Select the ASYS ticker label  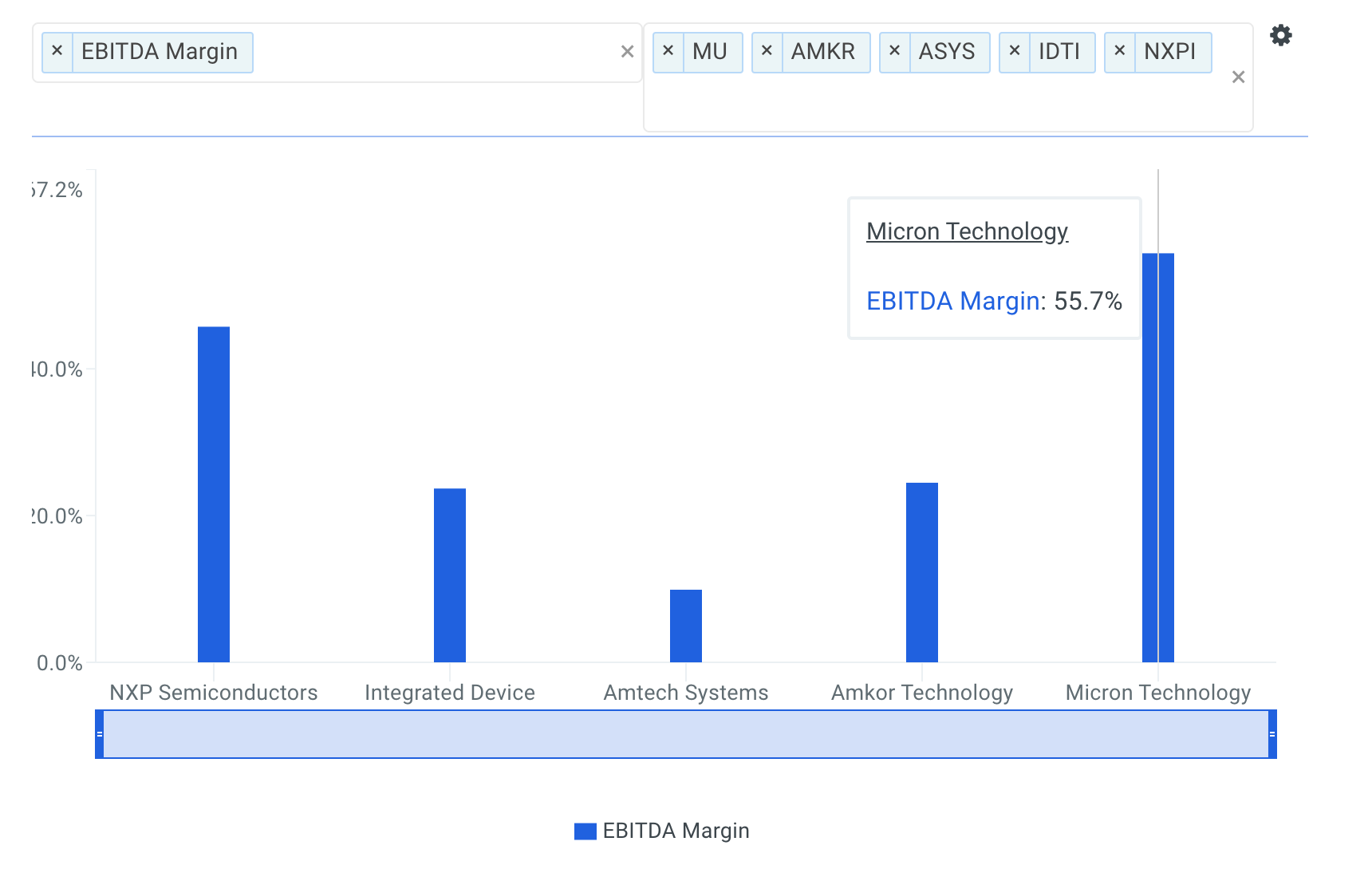(x=947, y=52)
